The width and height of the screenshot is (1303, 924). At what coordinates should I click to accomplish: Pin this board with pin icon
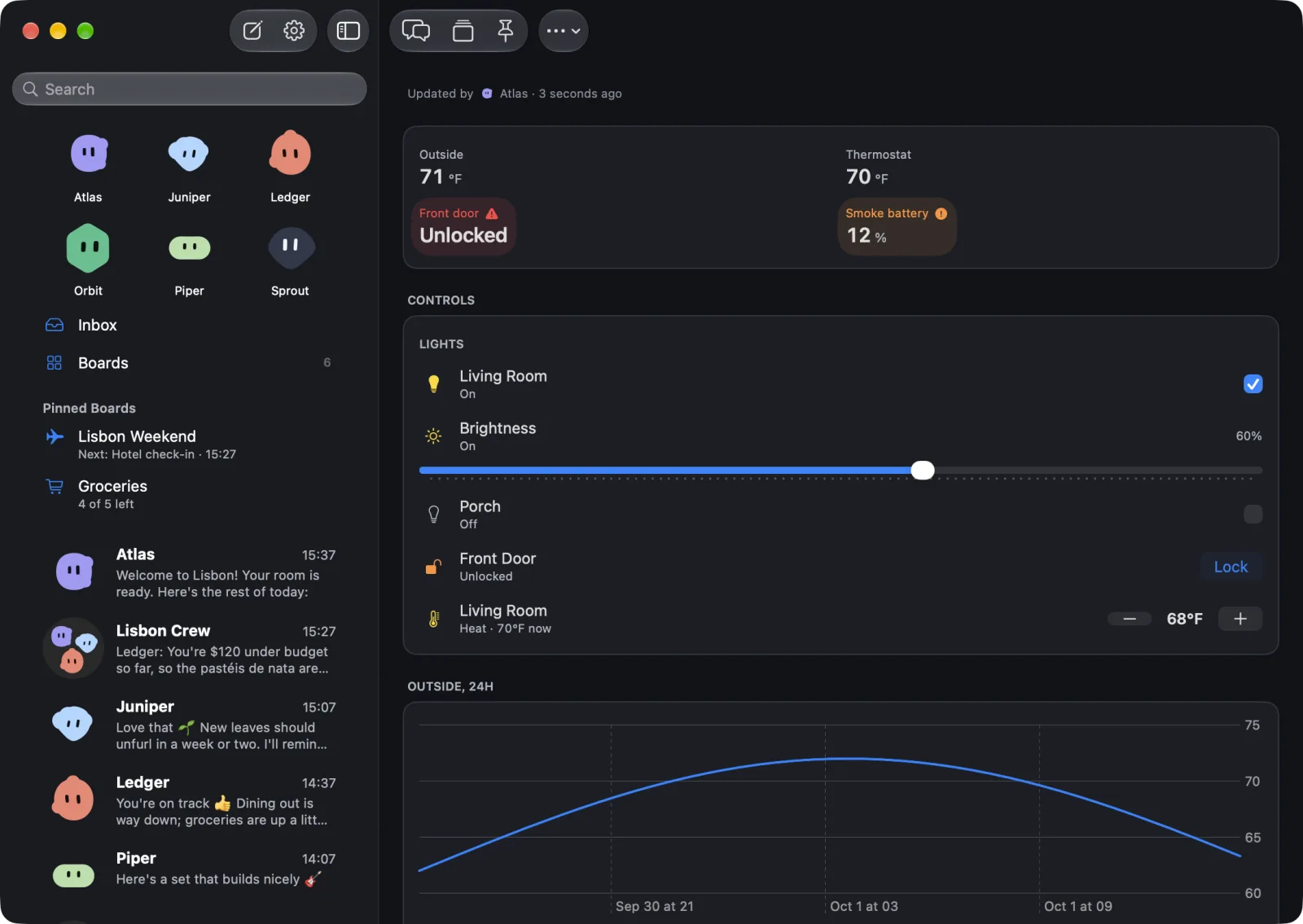click(506, 31)
